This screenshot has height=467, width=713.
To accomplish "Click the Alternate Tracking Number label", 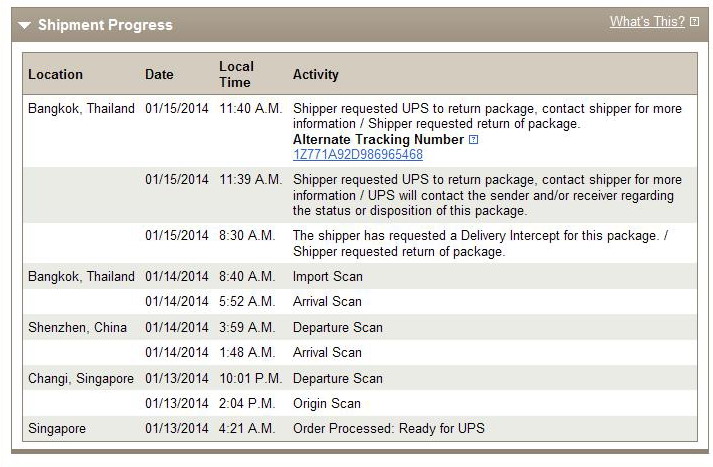I will (x=378, y=139).
